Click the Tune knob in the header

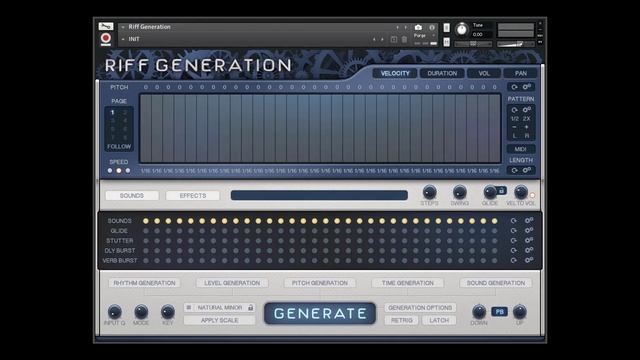click(462, 29)
